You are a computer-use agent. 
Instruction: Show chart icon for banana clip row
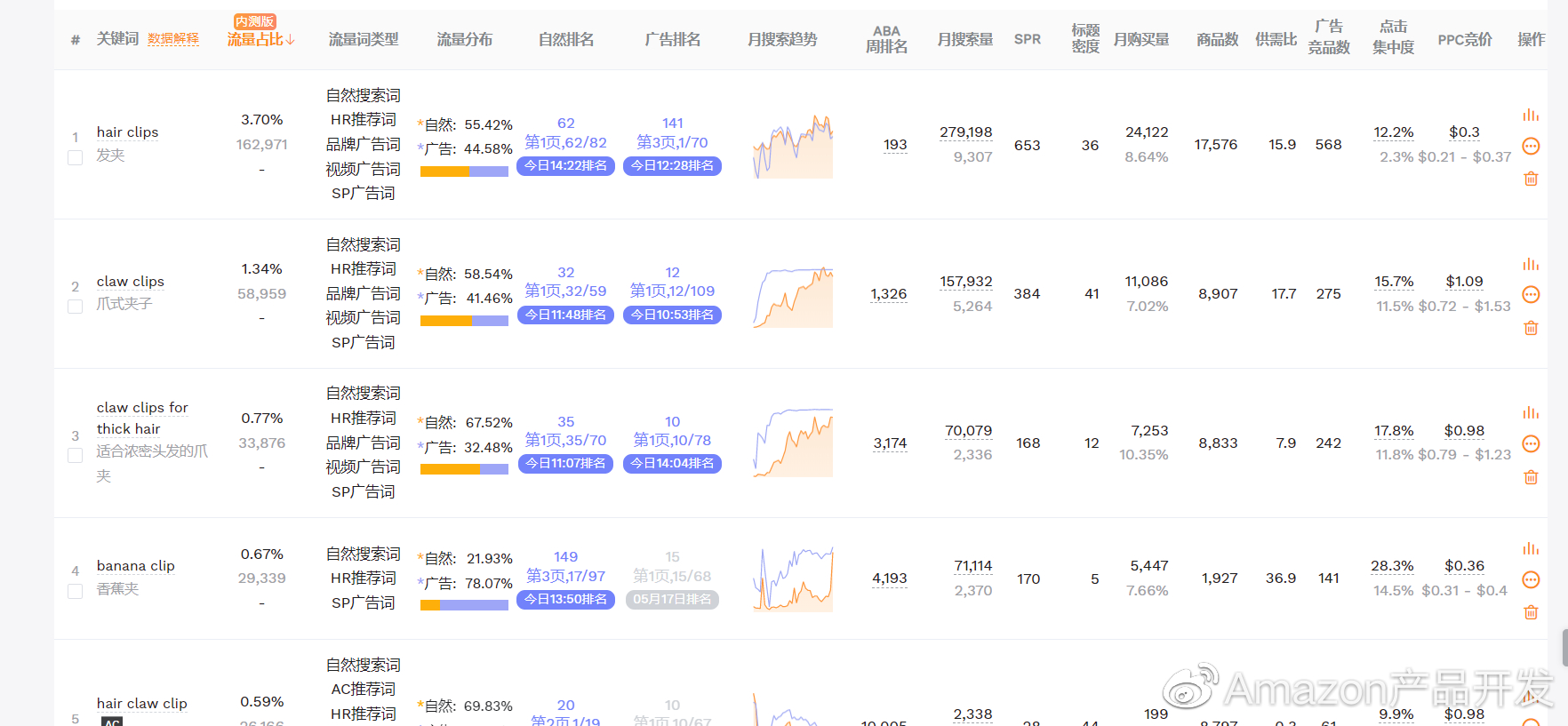pos(1530,548)
